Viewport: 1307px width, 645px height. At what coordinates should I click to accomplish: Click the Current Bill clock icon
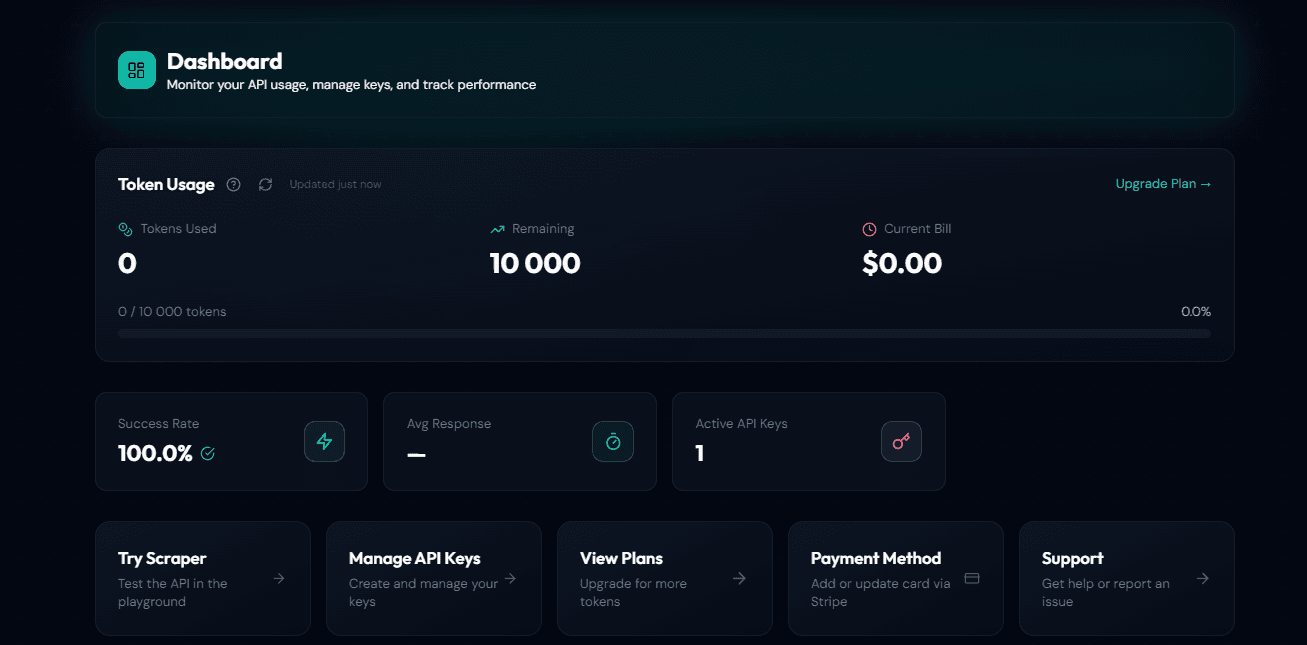(868, 228)
